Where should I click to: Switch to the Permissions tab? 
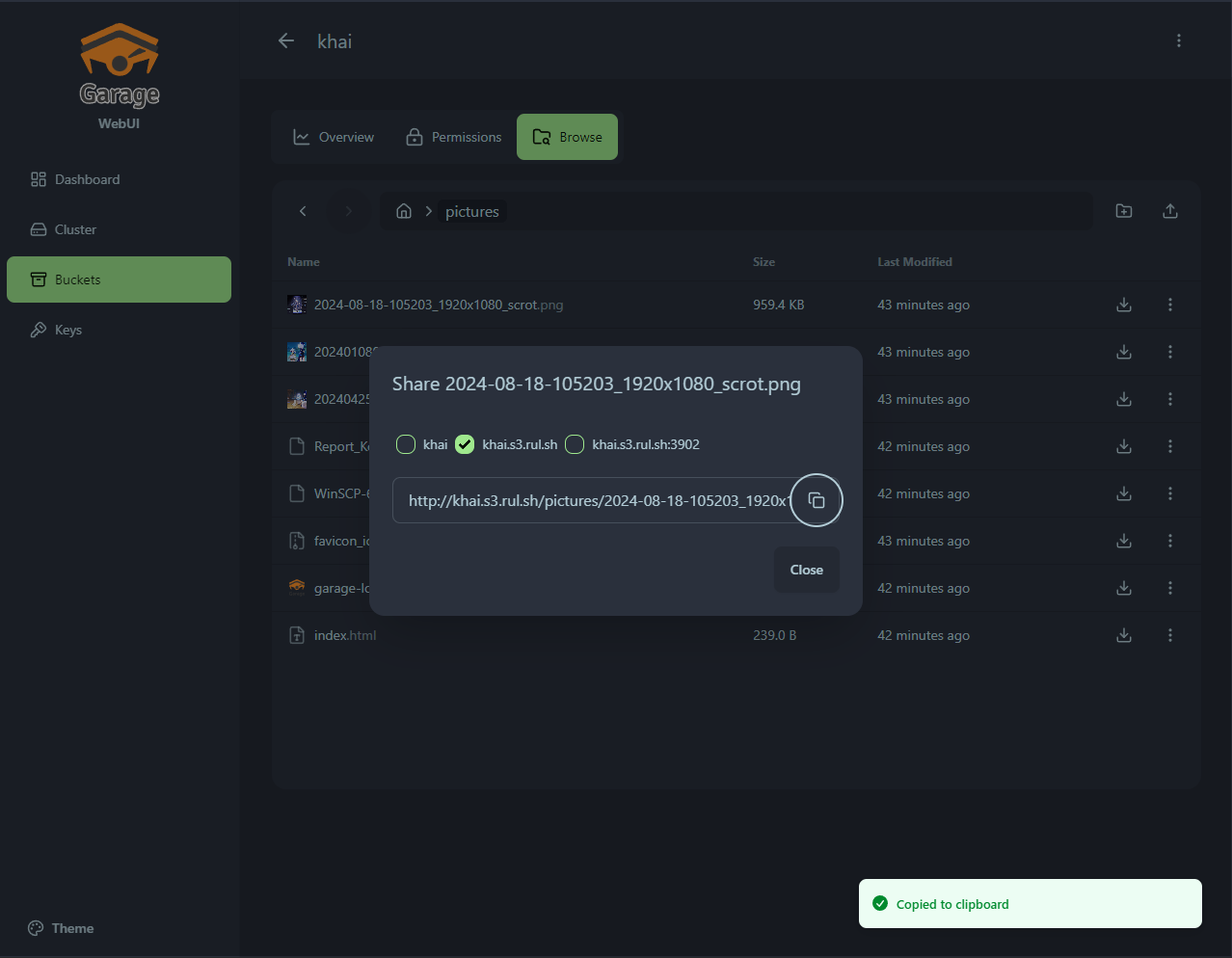point(454,137)
